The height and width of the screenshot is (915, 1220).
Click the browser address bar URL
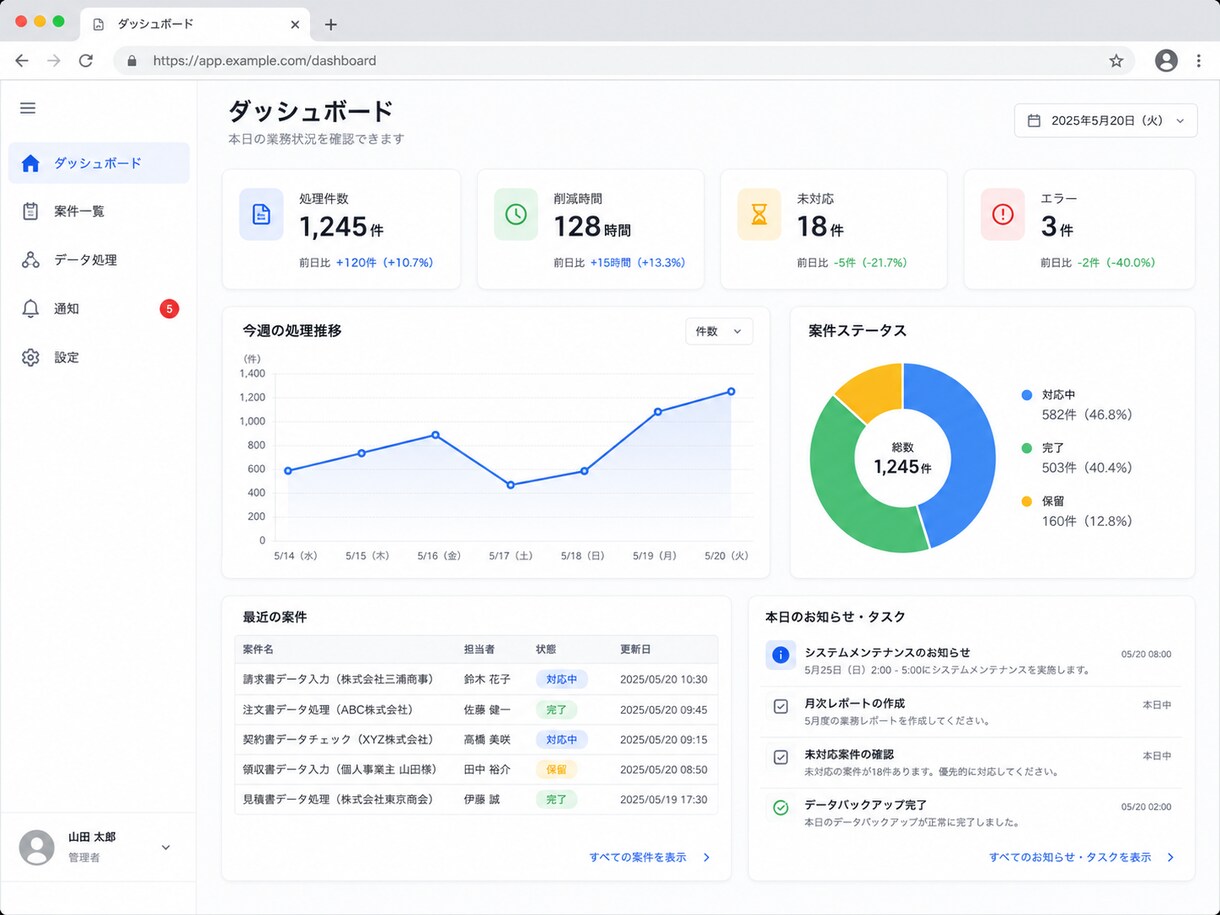[265, 61]
